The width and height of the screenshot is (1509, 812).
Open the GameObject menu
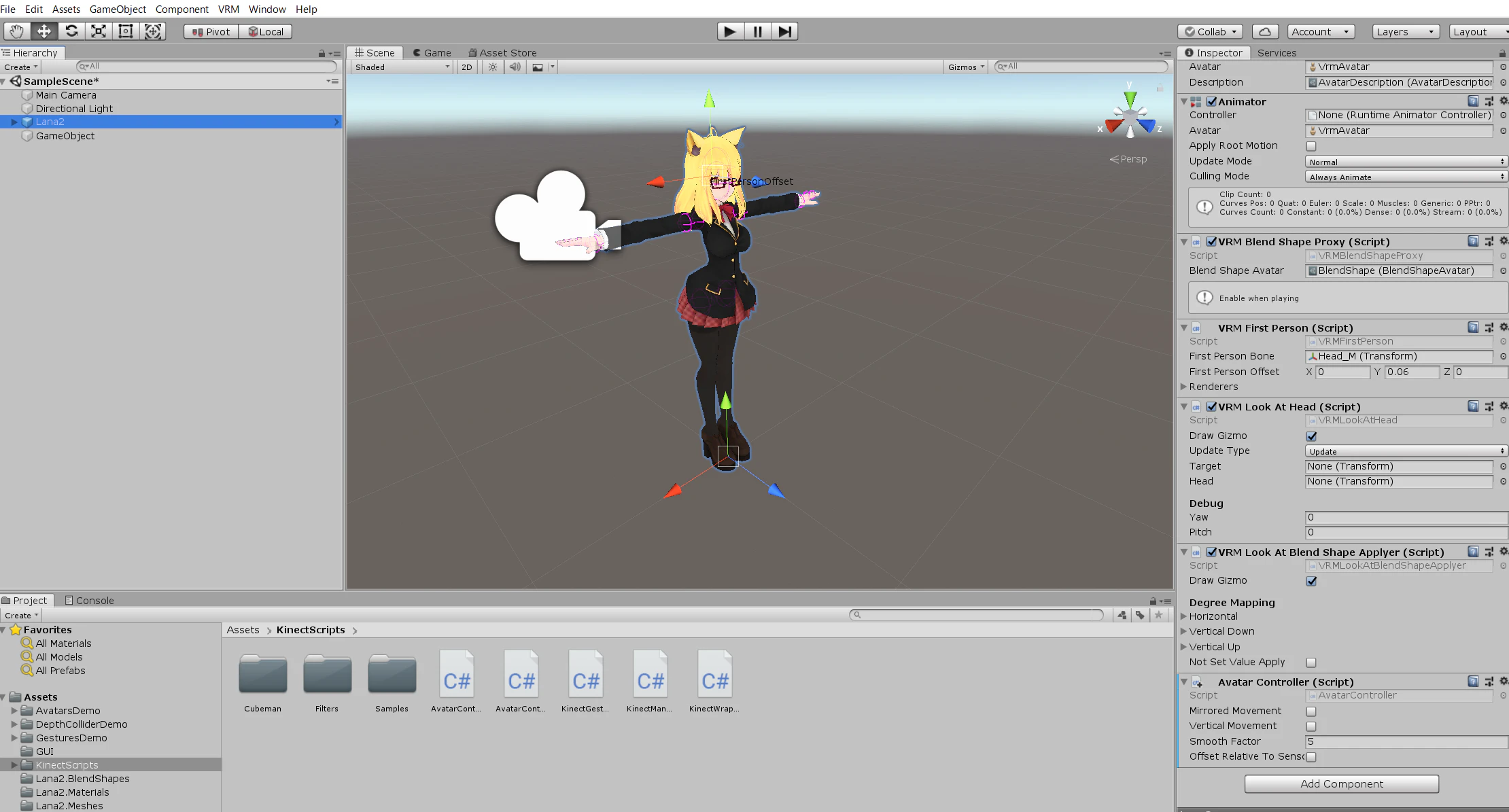coord(118,9)
